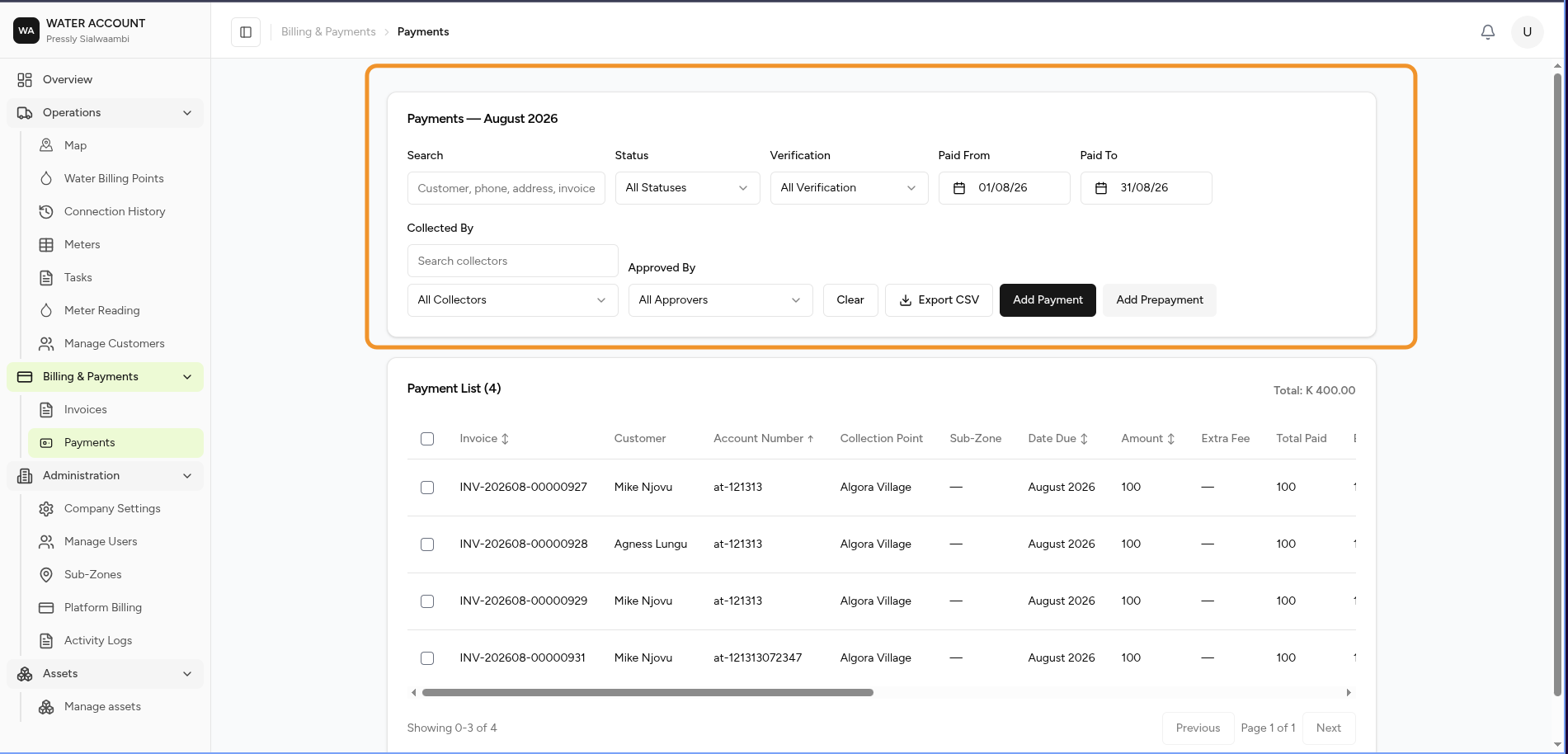The image size is (1568, 754).
Task: Go to the Next page
Action: click(x=1328, y=728)
